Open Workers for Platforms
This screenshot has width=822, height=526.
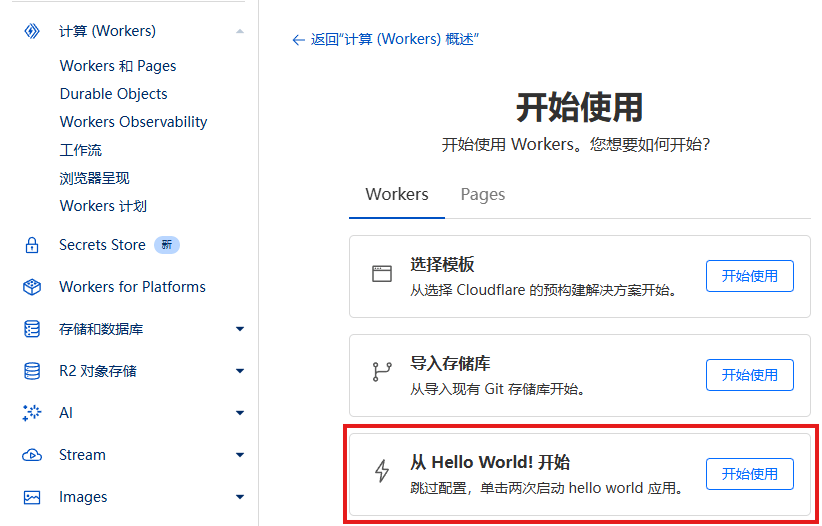(x=132, y=287)
